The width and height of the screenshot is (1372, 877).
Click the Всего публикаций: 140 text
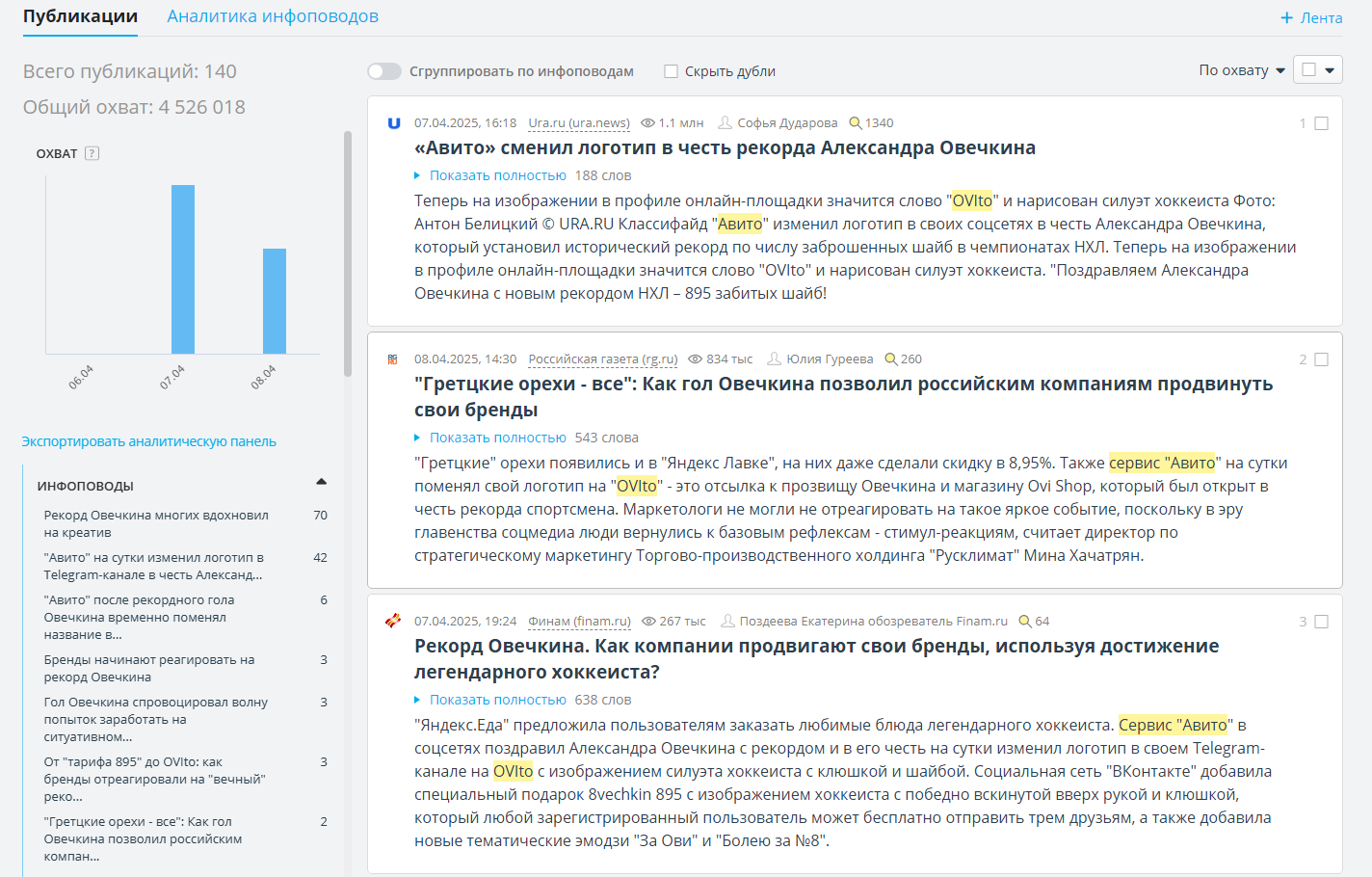tap(130, 71)
